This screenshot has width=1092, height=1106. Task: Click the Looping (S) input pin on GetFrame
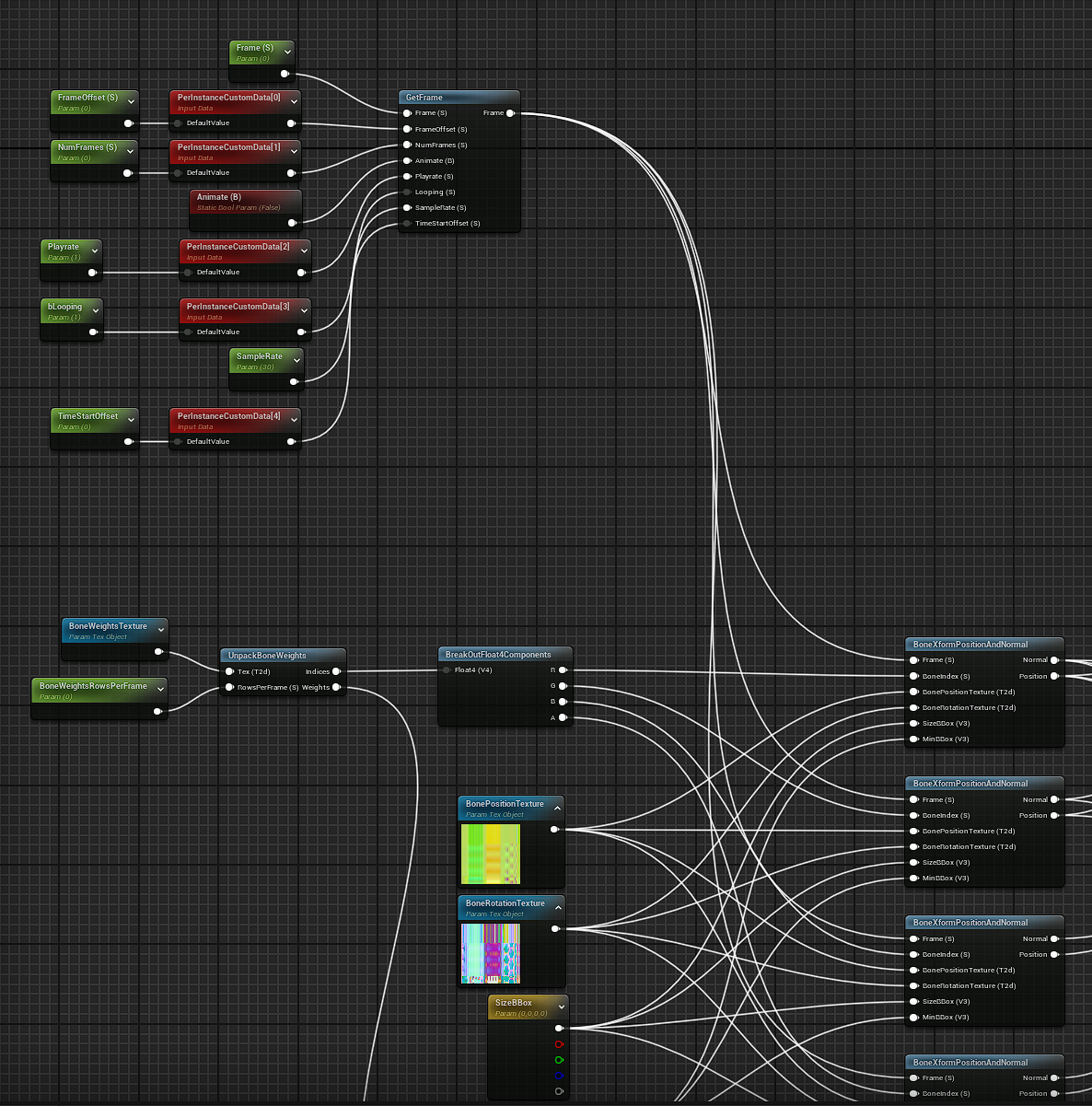coord(407,192)
